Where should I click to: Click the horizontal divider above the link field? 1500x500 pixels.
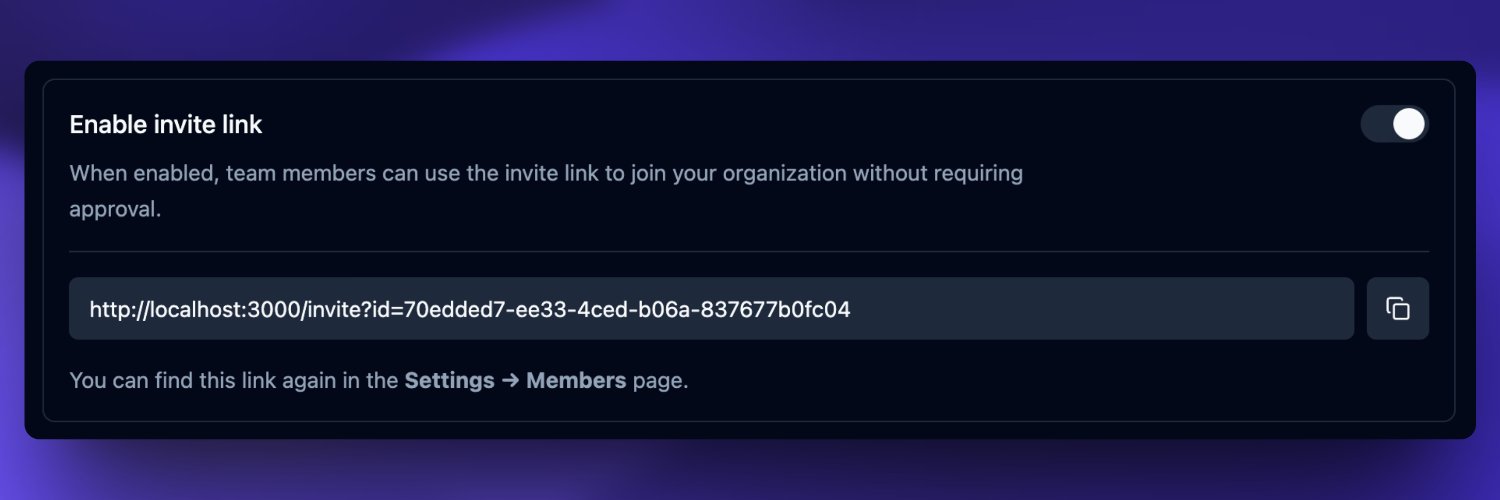click(748, 252)
